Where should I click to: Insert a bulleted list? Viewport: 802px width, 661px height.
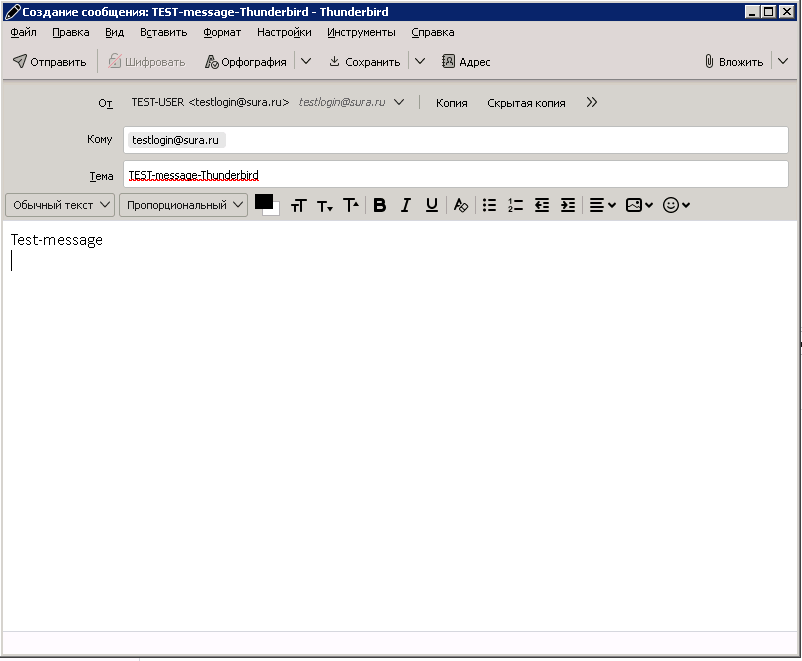tap(490, 205)
